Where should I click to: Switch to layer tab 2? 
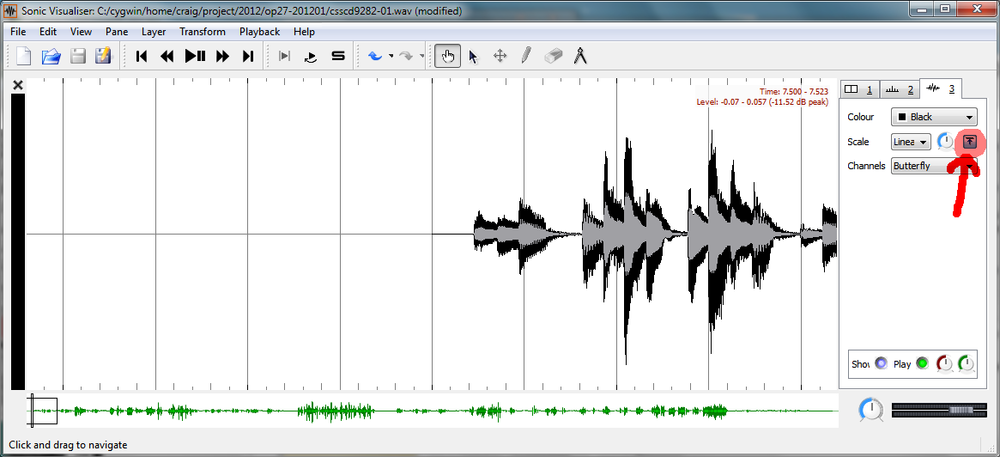898,90
